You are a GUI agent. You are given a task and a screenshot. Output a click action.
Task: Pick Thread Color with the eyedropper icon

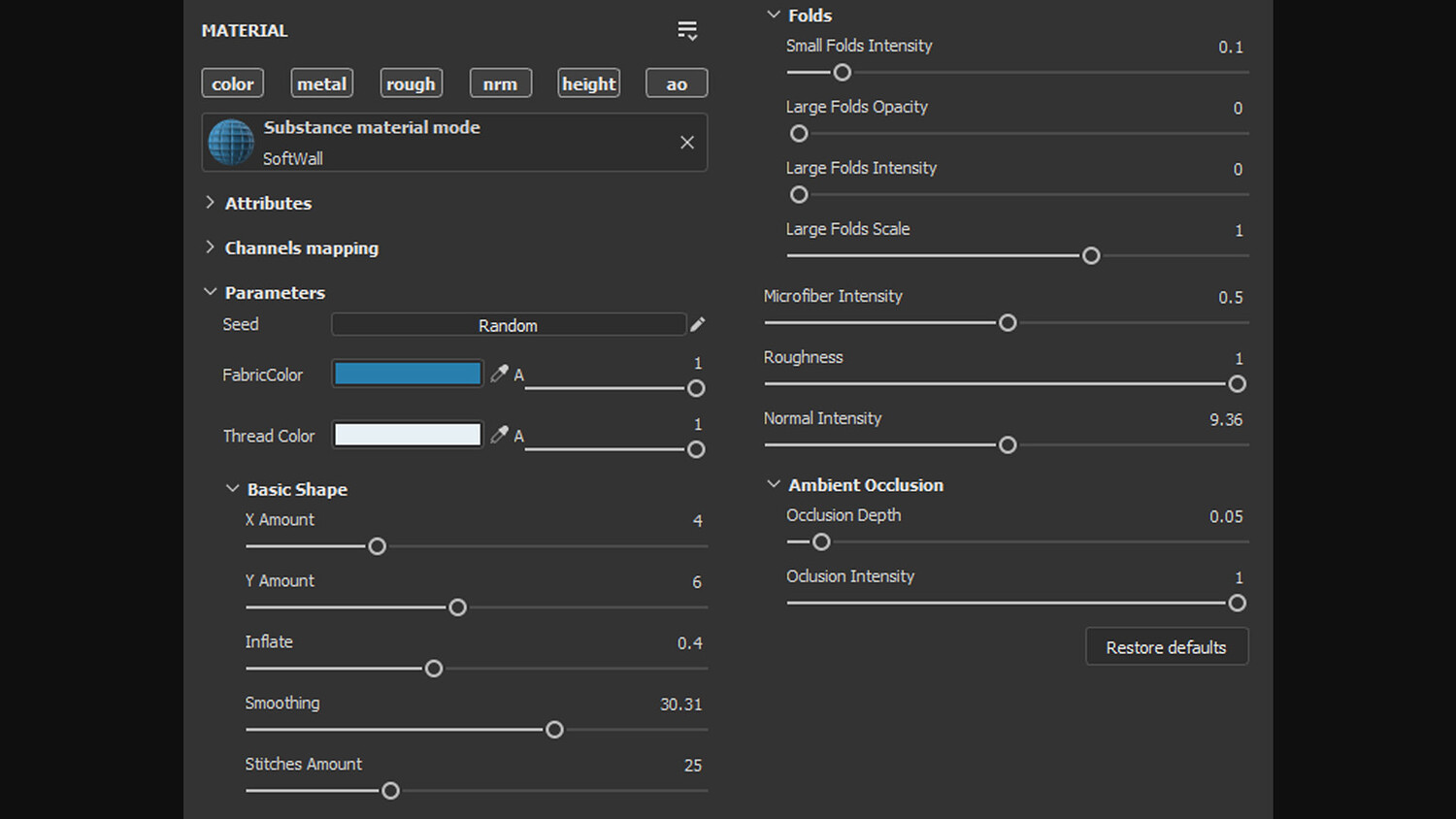(499, 435)
